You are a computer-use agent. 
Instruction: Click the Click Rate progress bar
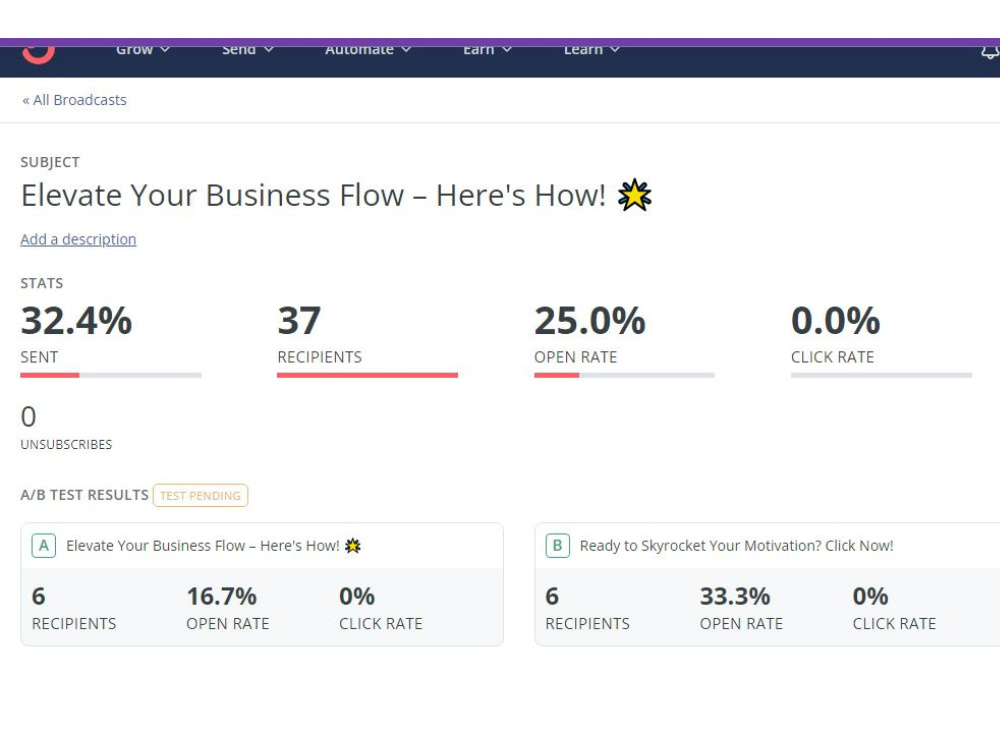tap(881, 375)
